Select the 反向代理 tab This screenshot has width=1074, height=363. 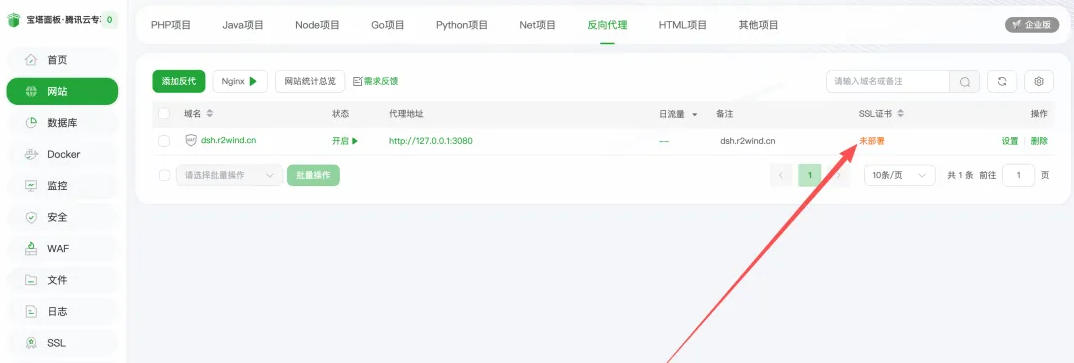pyautogui.click(x=607, y=25)
